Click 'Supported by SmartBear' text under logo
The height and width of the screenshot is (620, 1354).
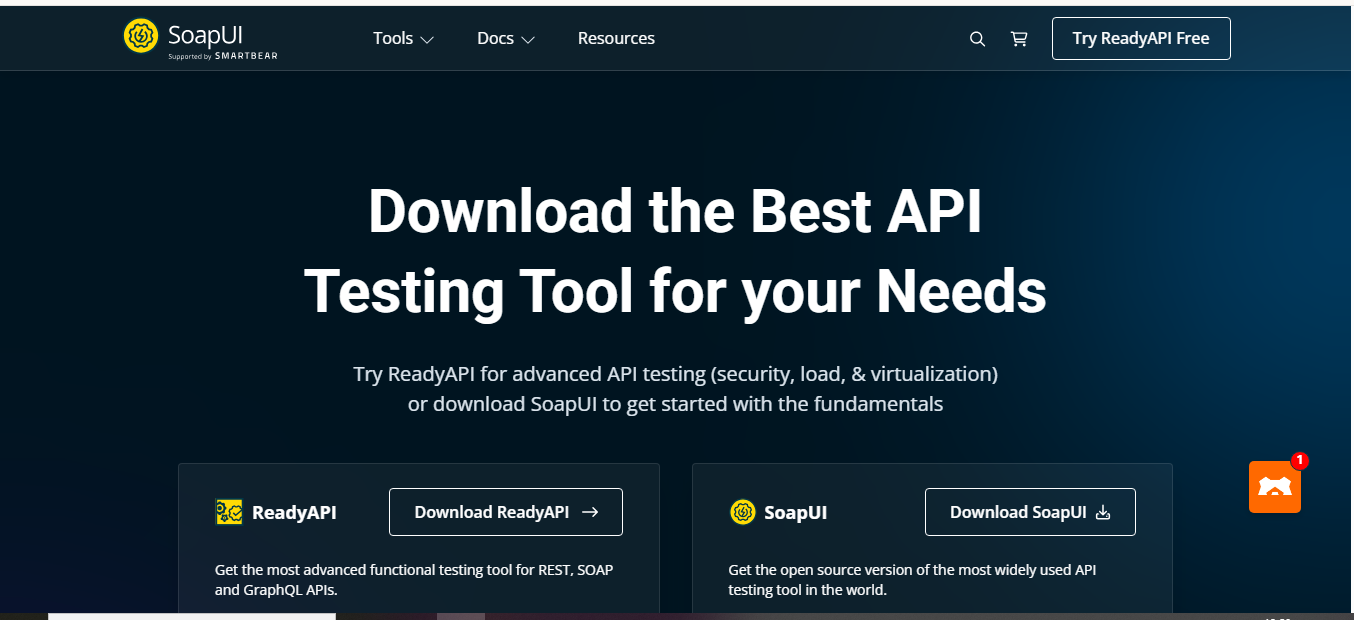[223, 56]
